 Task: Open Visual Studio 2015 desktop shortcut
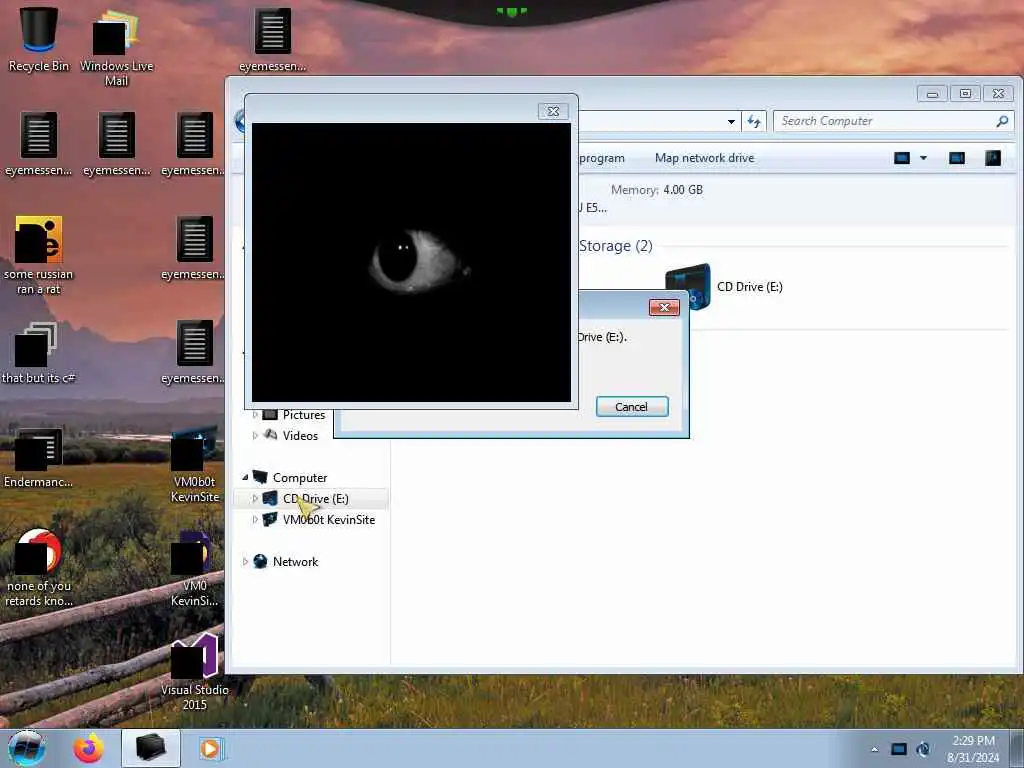(x=195, y=673)
